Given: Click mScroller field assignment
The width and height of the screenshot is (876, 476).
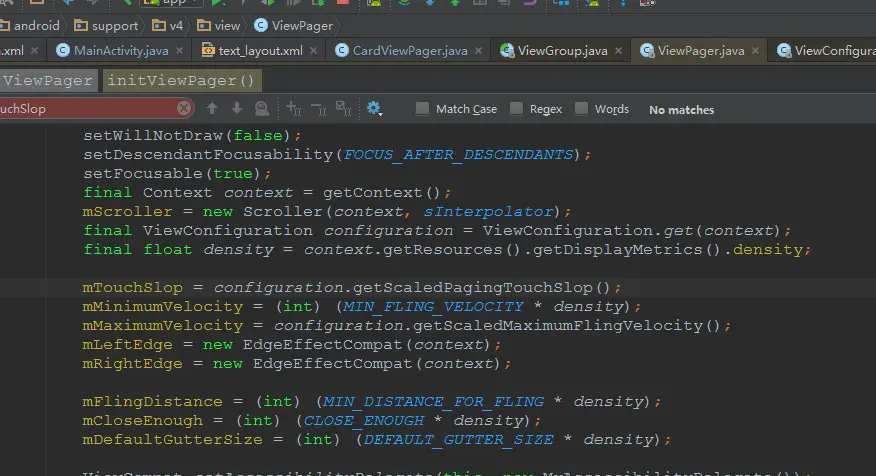Looking at the screenshot, I should pos(127,212).
